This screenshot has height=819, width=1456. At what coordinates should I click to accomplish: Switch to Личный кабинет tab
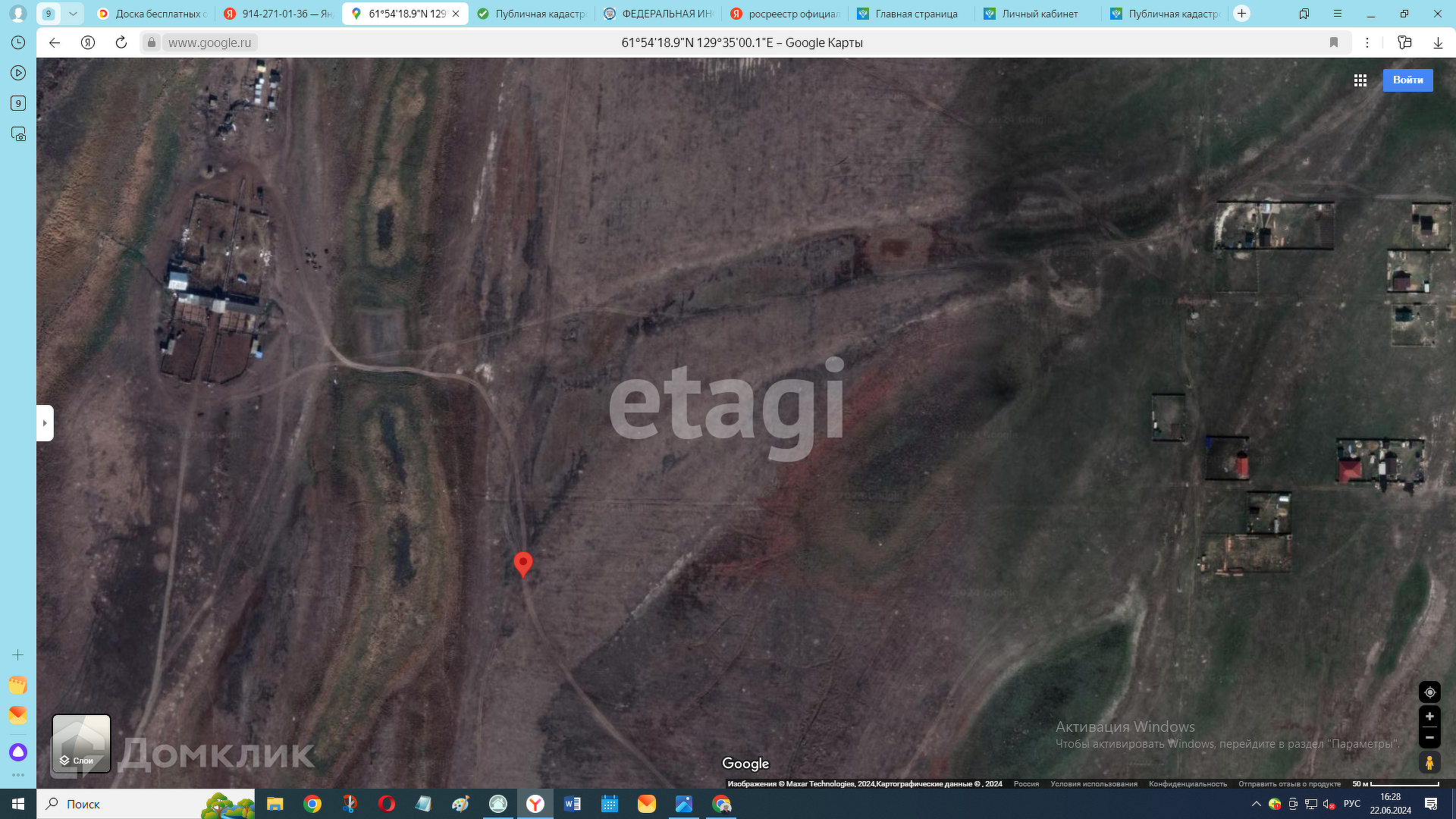(1039, 14)
